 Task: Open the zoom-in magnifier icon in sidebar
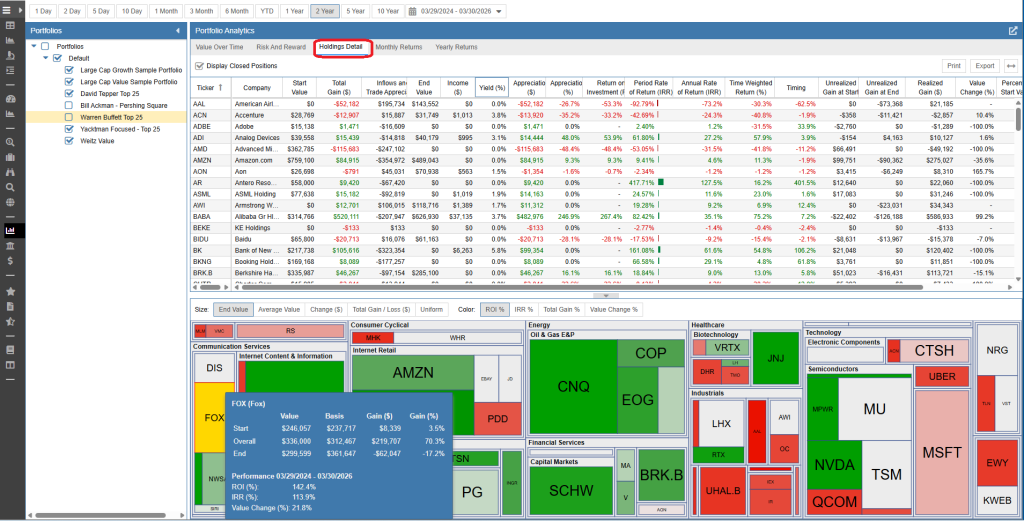click(x=10, y=142)
